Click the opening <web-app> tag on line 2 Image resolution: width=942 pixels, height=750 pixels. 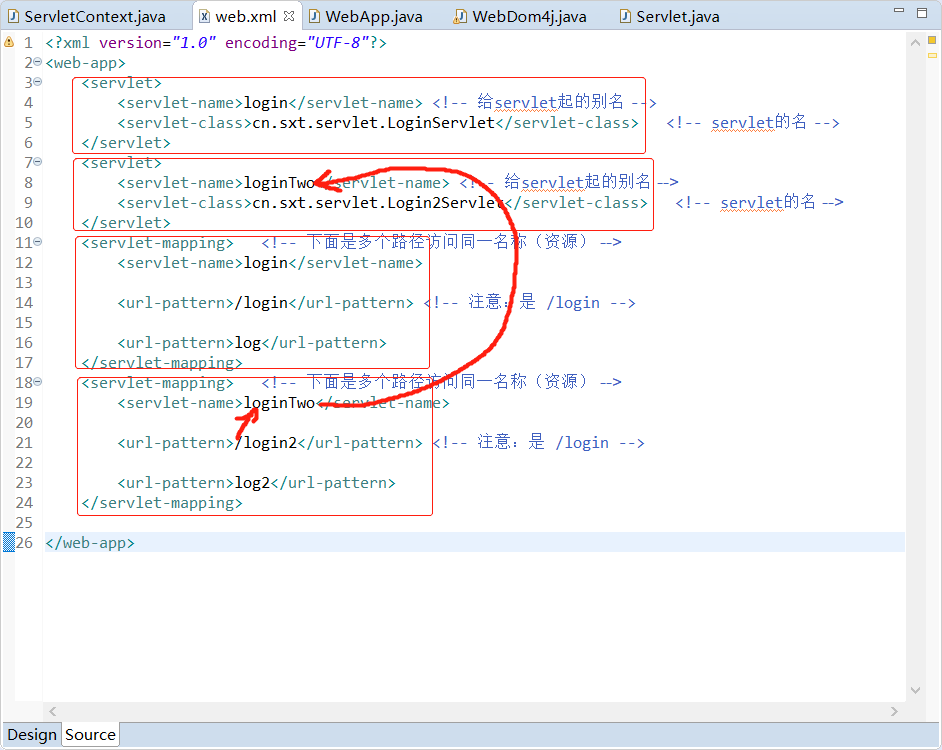[85, 62]
